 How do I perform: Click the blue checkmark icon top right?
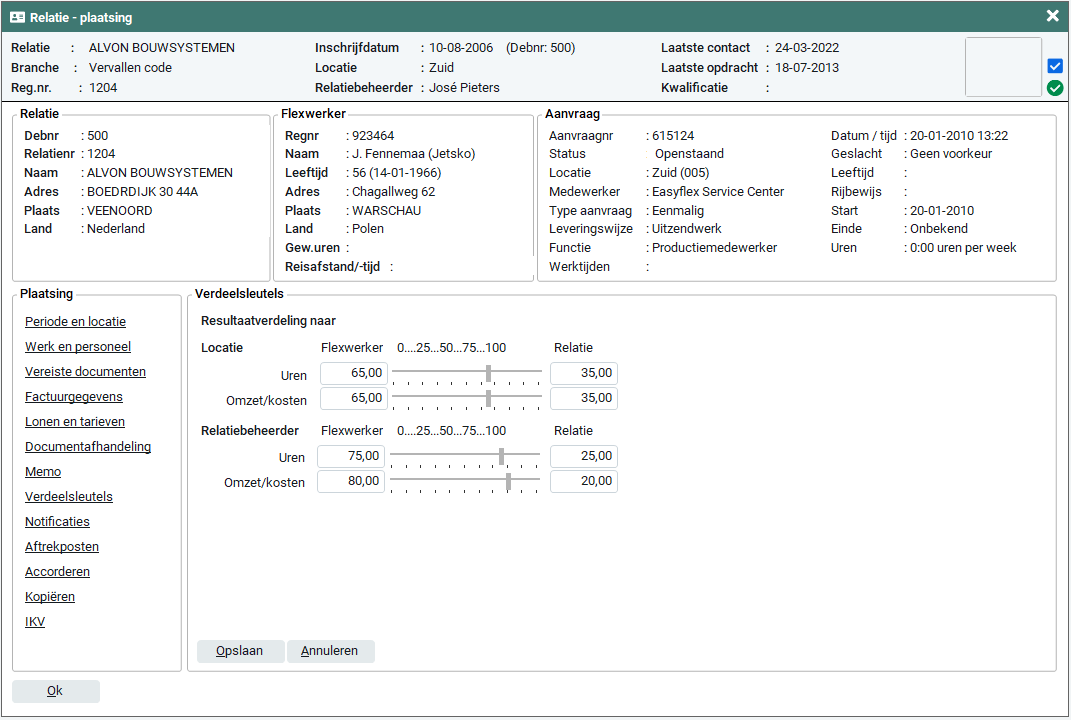tap(1055, 66)
